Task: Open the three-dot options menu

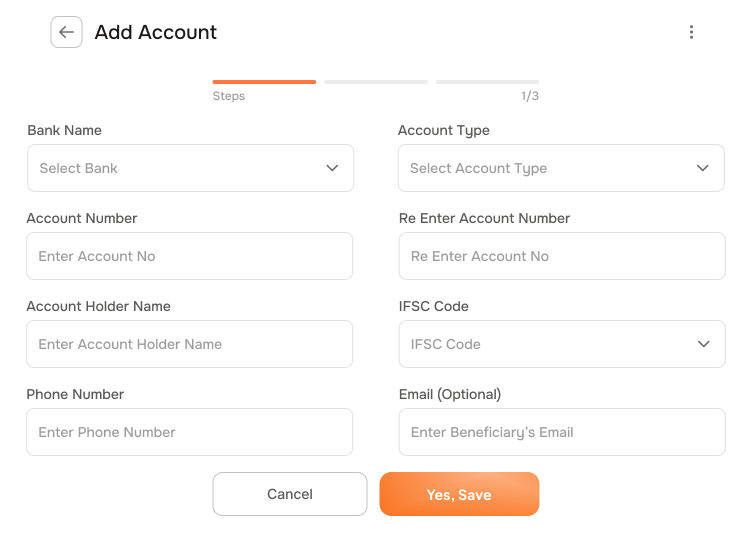Action: 691,32
